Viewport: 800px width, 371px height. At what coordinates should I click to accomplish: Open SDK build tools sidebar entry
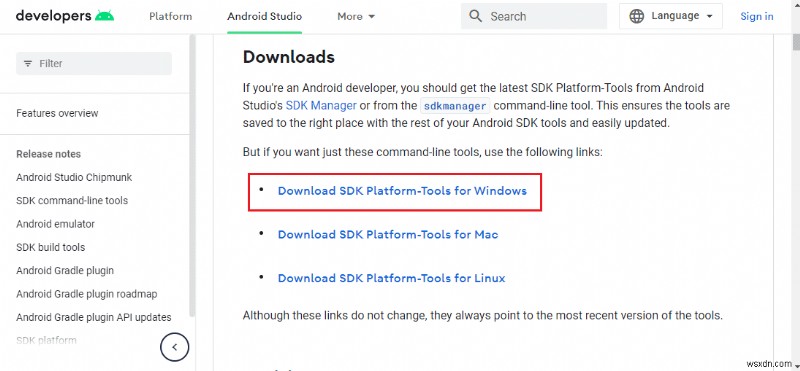pyautogui.click(x=51, y=248)
